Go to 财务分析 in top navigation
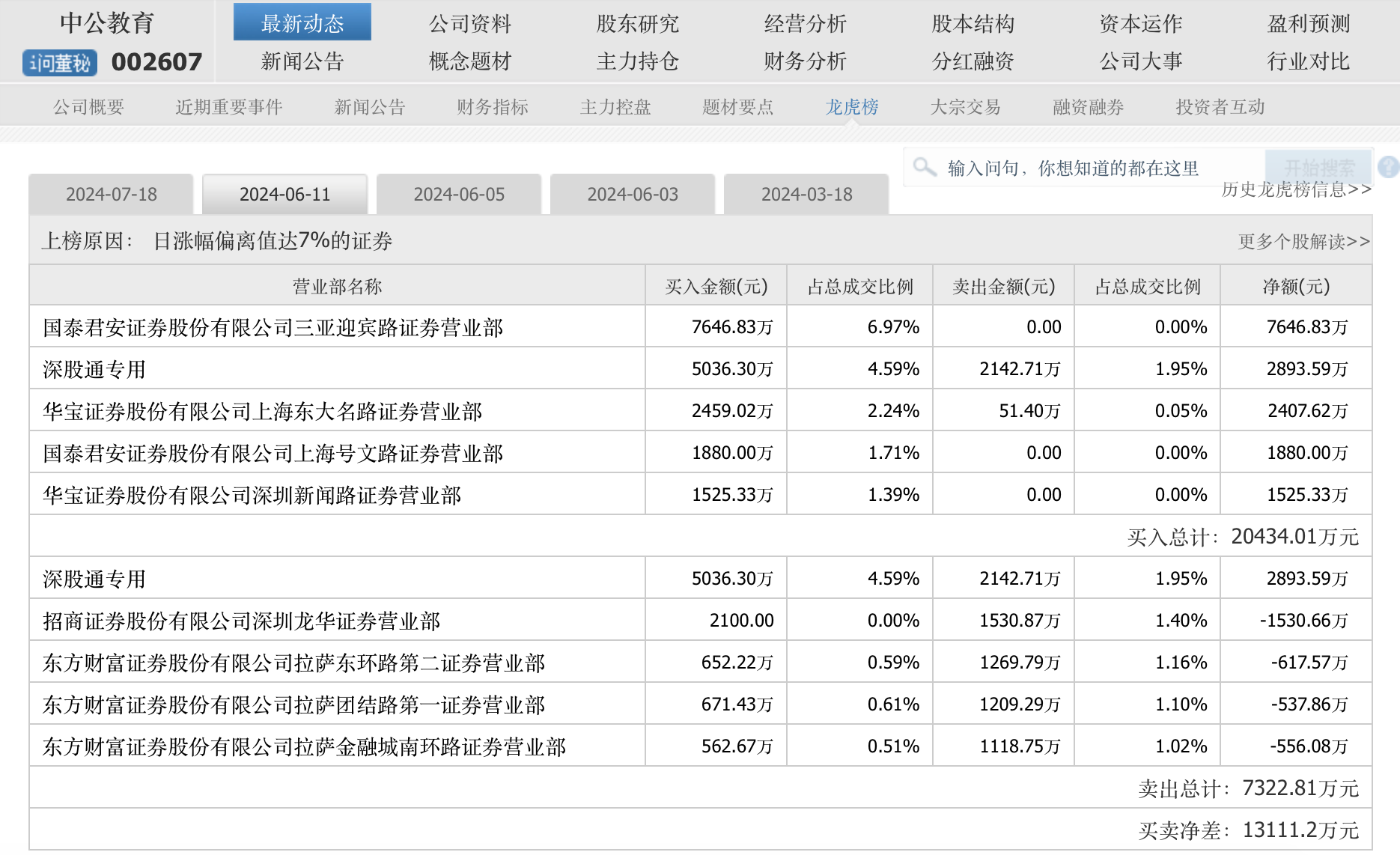 pos(805,61)
